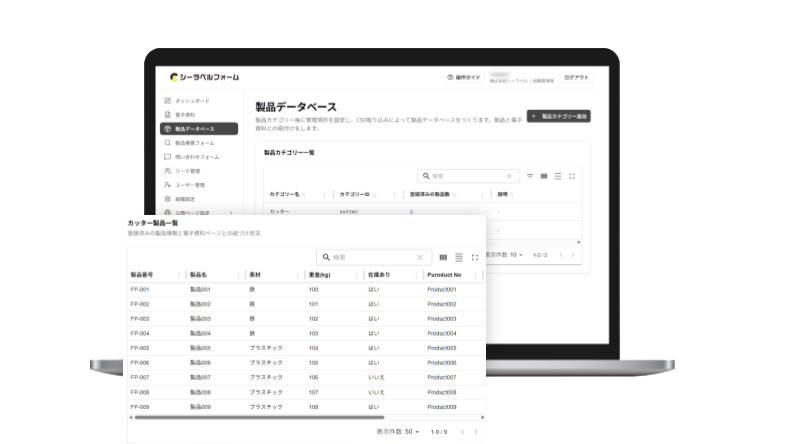Select the FP-001 product number cell
790x444 pixels.
(x=140, y=290)
